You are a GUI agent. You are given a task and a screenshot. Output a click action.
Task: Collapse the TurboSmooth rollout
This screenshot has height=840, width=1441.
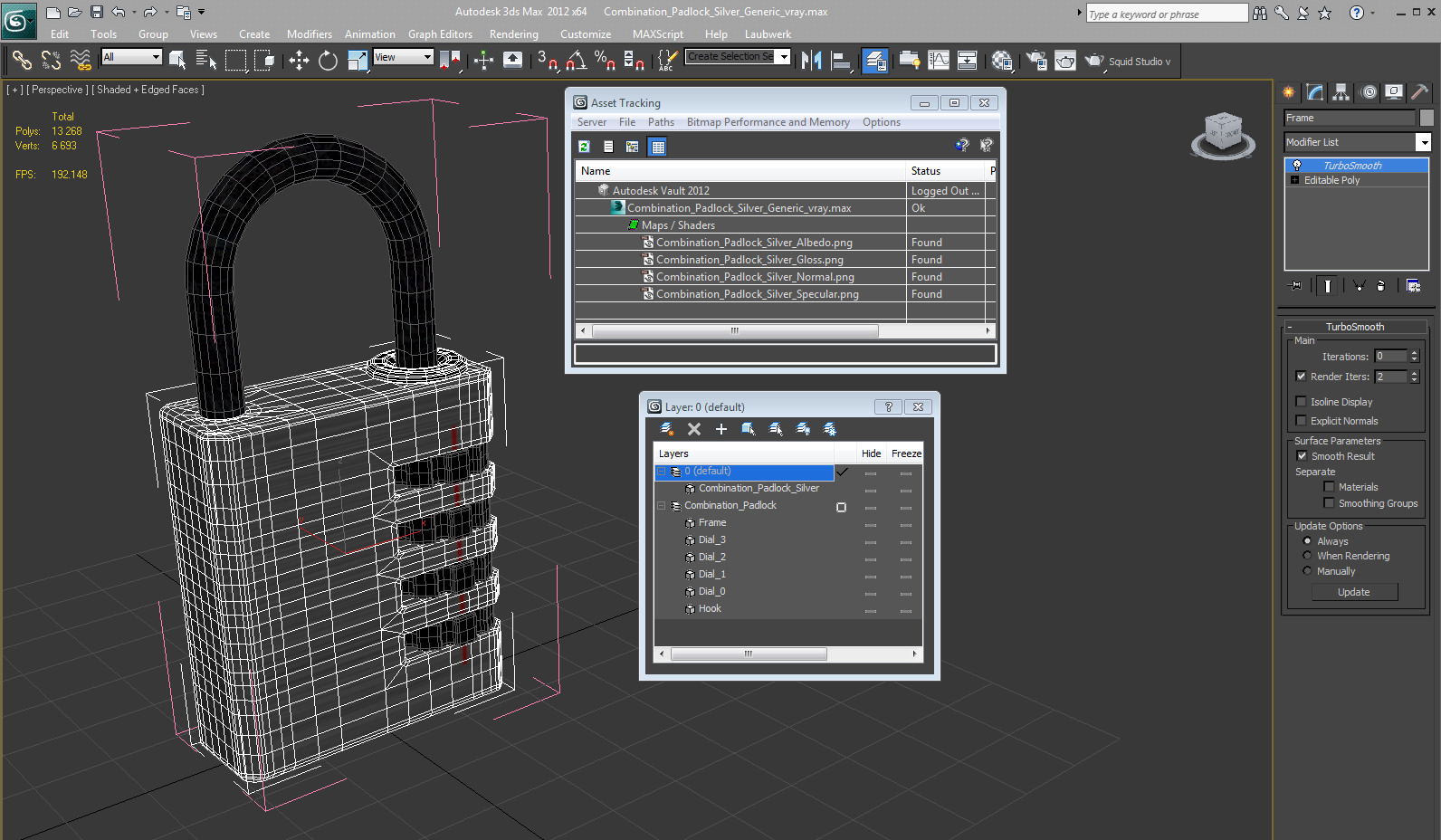pos(1354,327)
